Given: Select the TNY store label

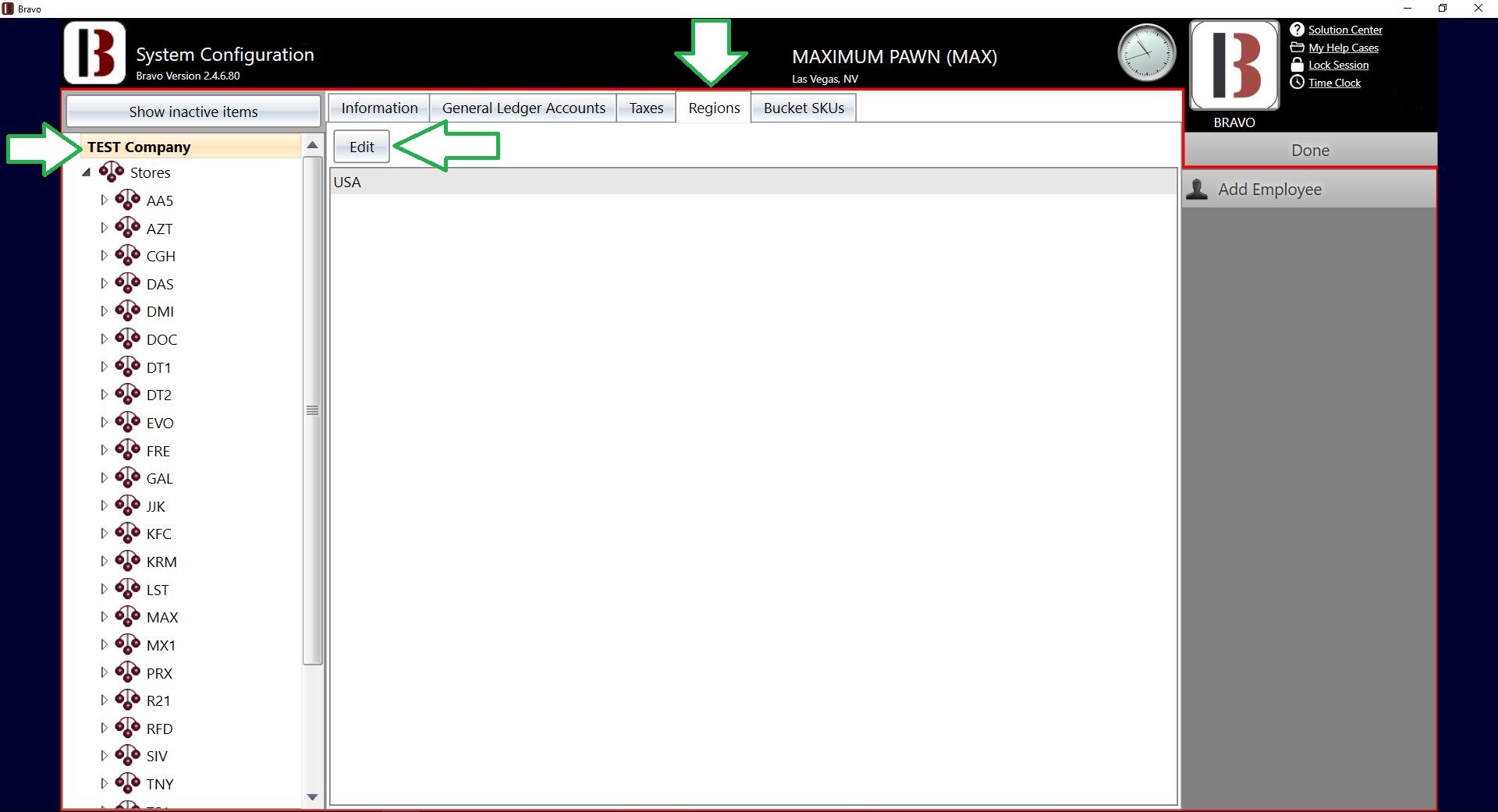Looking at the screenshot, I should click(160, 784).
